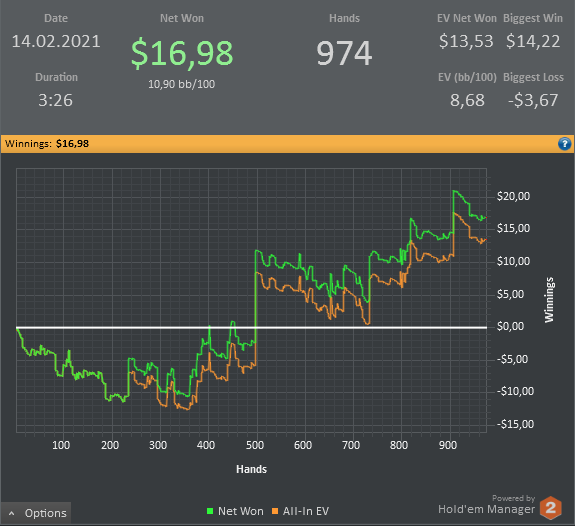Click the 100 x-axis tick label
Image resolution: width=575 pixels, height=526 pixels.
pos(61,445)
